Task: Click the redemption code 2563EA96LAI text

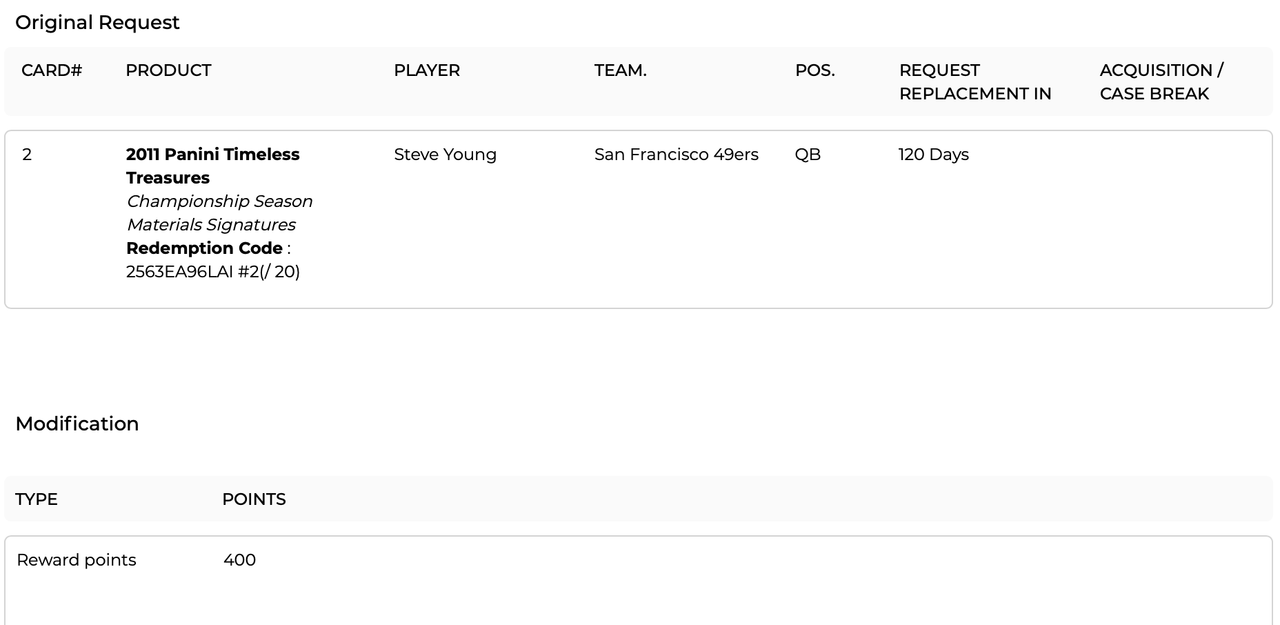Action: point(179,271)
